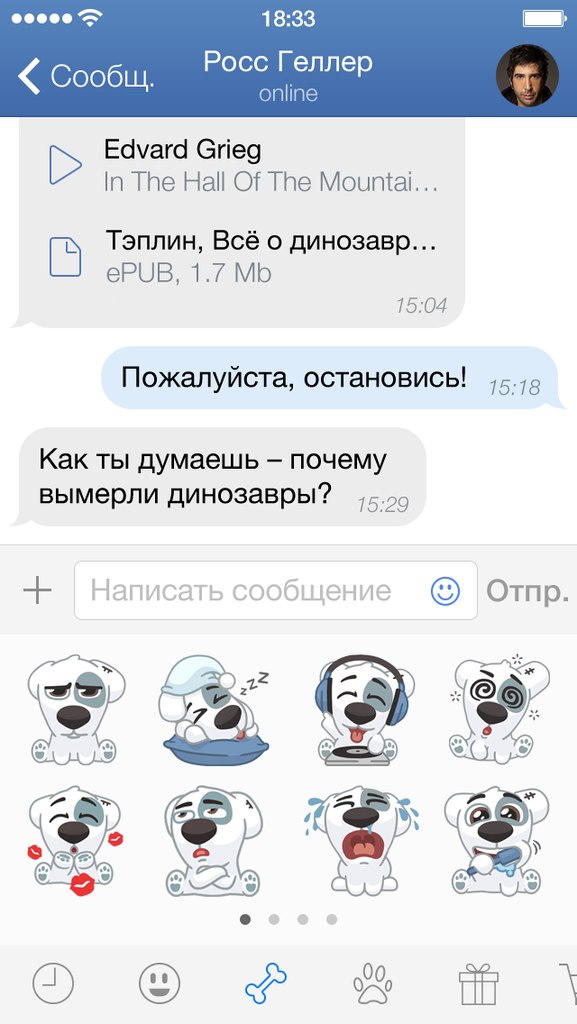
Task: Send the crying dog sticker
Action: 362,841
